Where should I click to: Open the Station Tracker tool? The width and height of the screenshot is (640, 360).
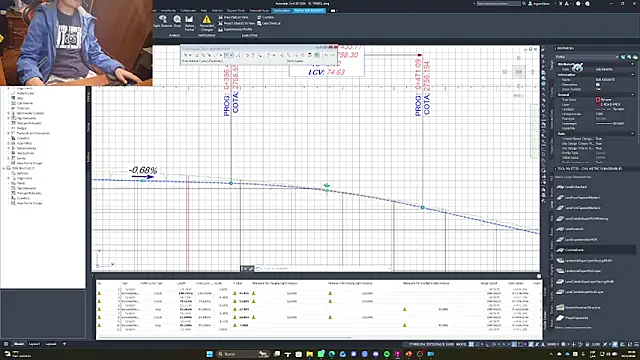coord(189,23)
